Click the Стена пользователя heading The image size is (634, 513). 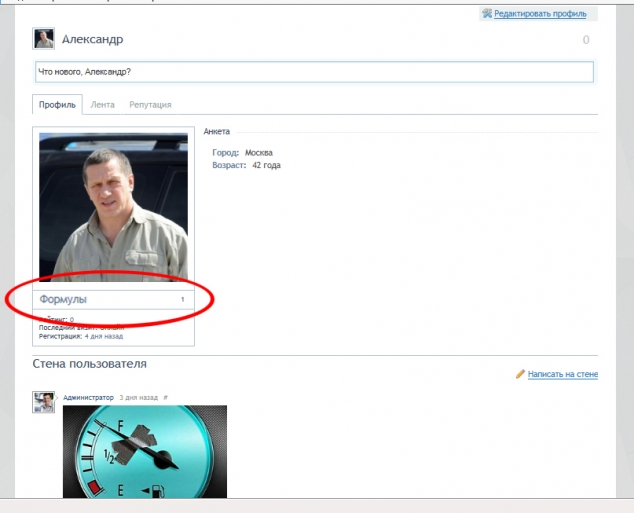point(89,364)
